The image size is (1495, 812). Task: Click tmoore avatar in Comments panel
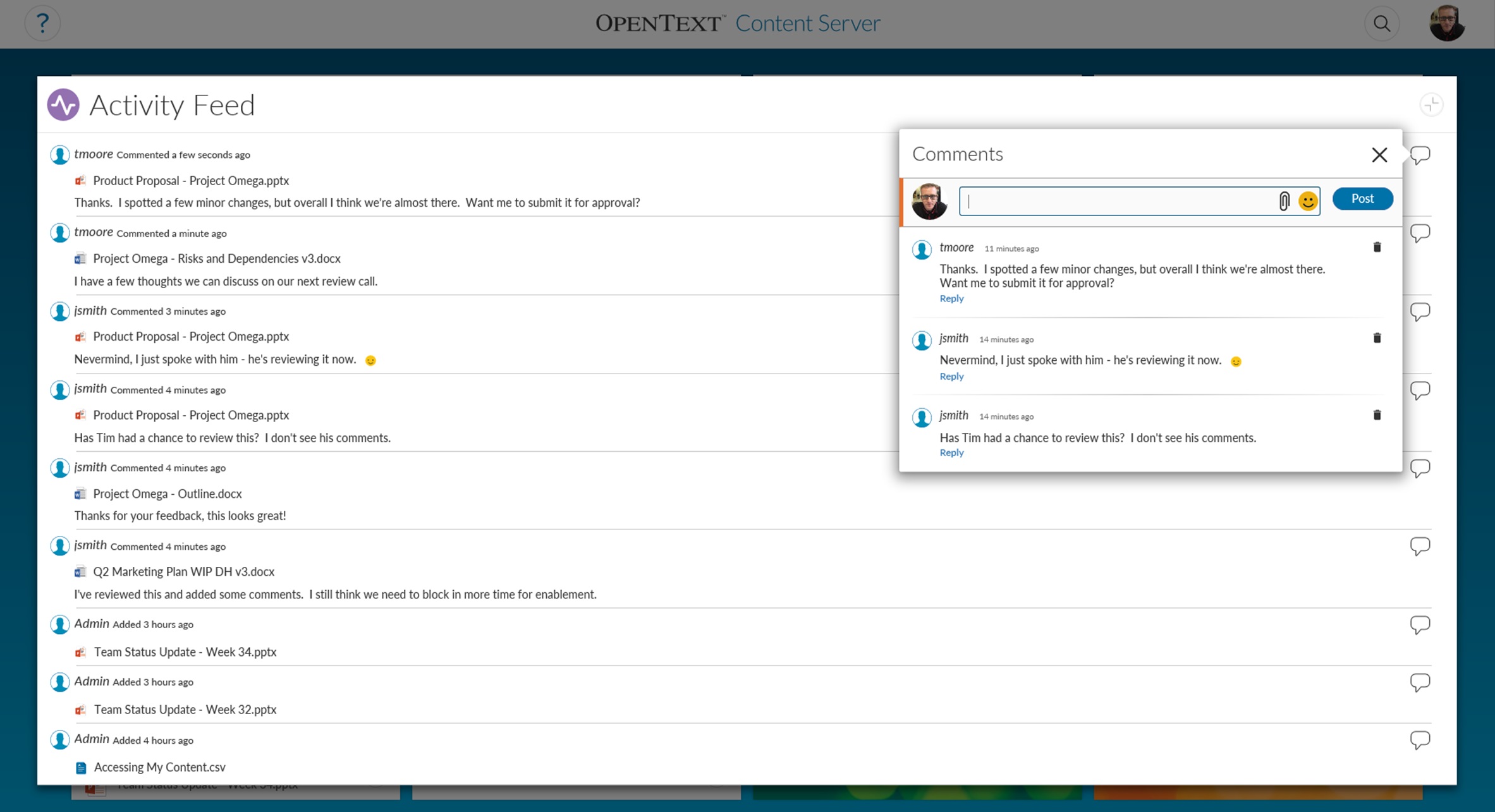pos(922,250)
